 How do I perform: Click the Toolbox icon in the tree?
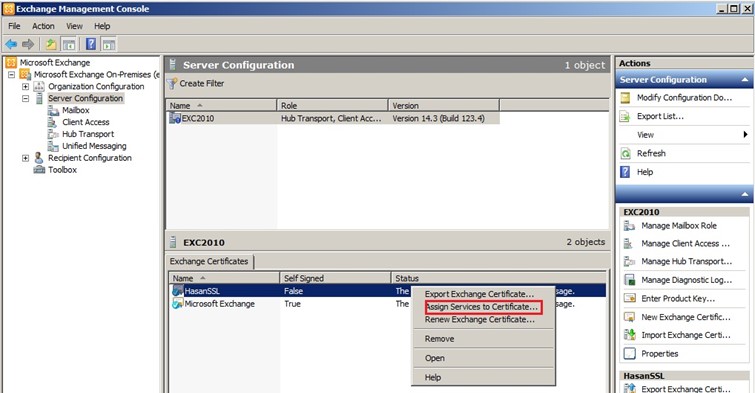pyautogui.click(x=39, y=170)
